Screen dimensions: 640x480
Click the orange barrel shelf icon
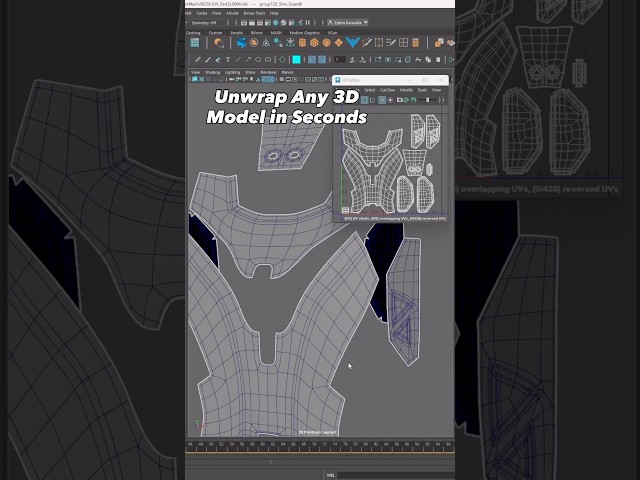point(416,42)
